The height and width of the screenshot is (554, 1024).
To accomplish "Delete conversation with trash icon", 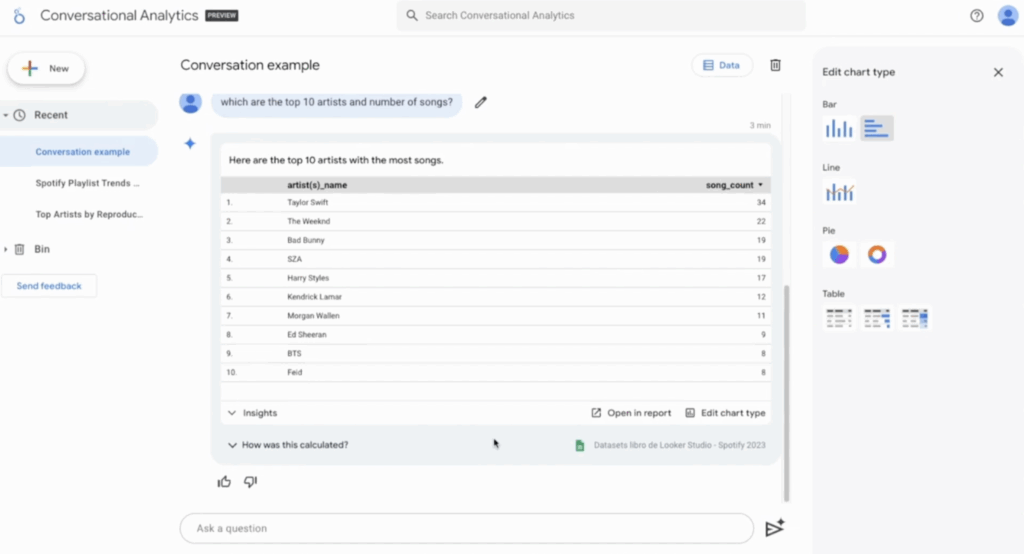I will click(x=775, y=65).
